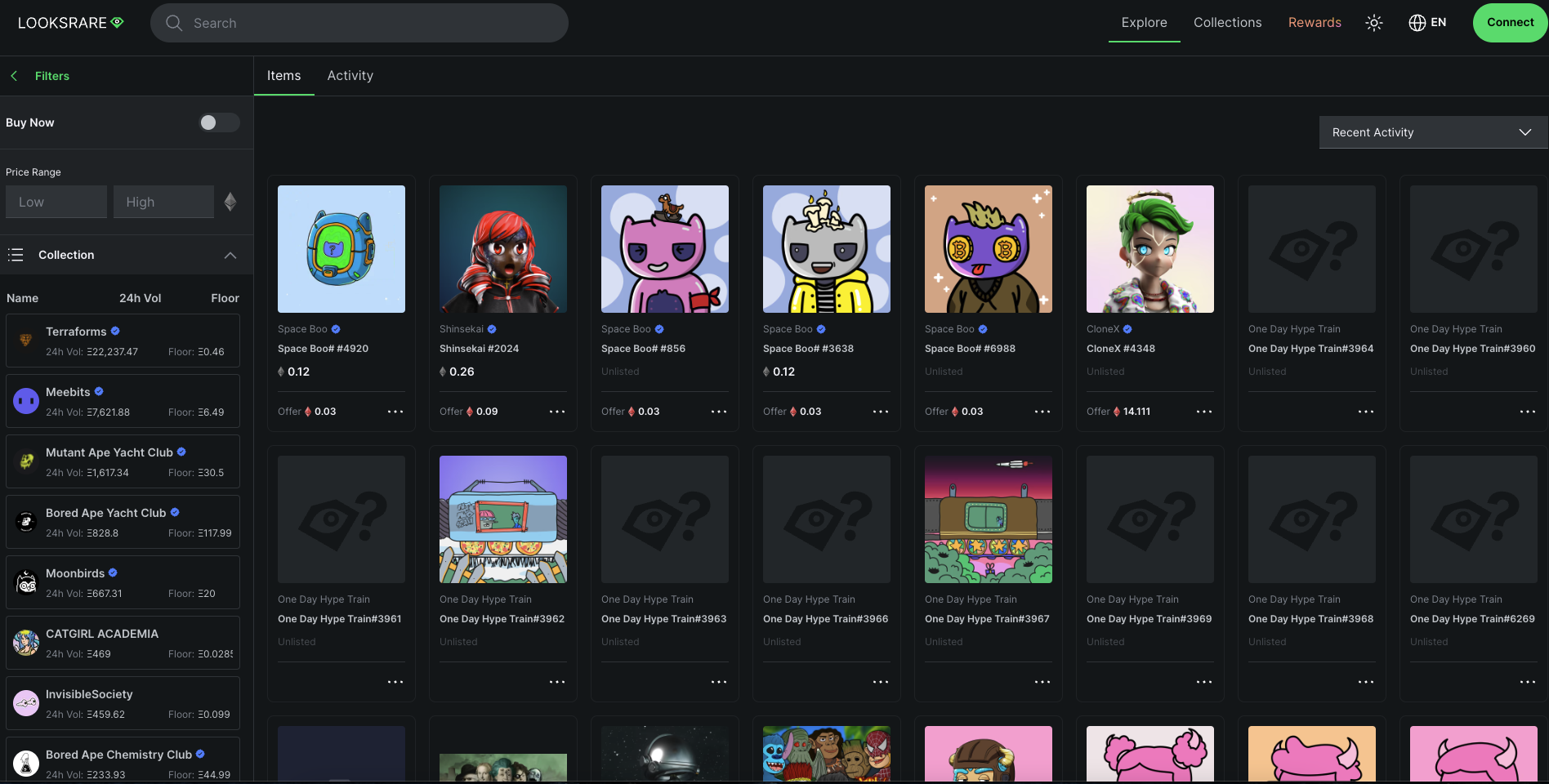Switch to the Items tab
The width and height of the screenshot is (1549, 784).
coord(283,75)
